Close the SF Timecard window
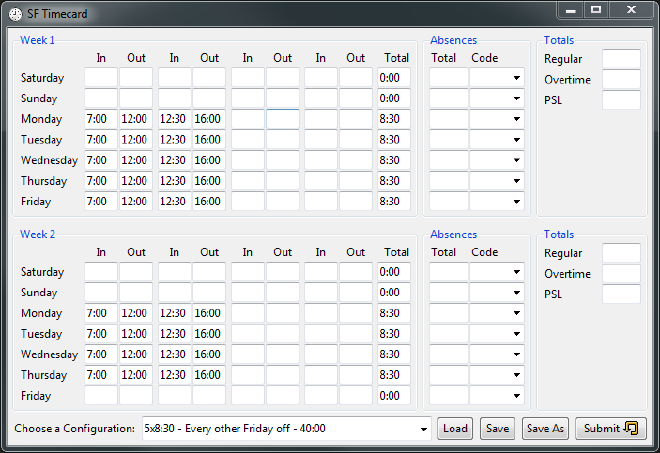The height and width of the screenshot is (453, 660). [631, 10]
